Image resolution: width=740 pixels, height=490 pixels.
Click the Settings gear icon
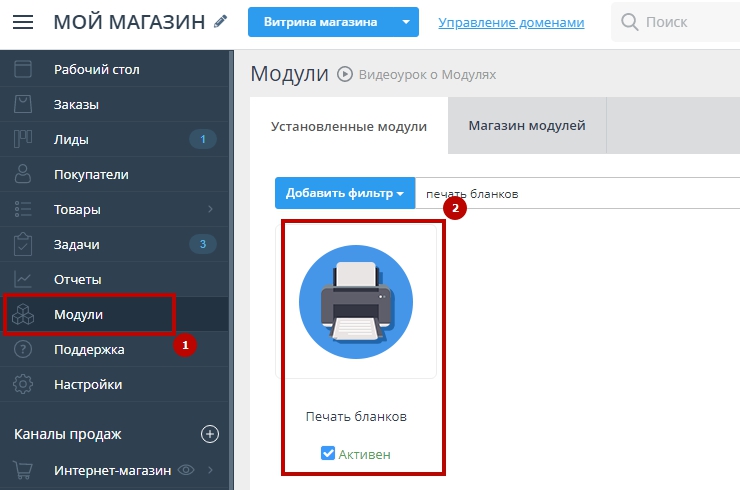point(24,385)
